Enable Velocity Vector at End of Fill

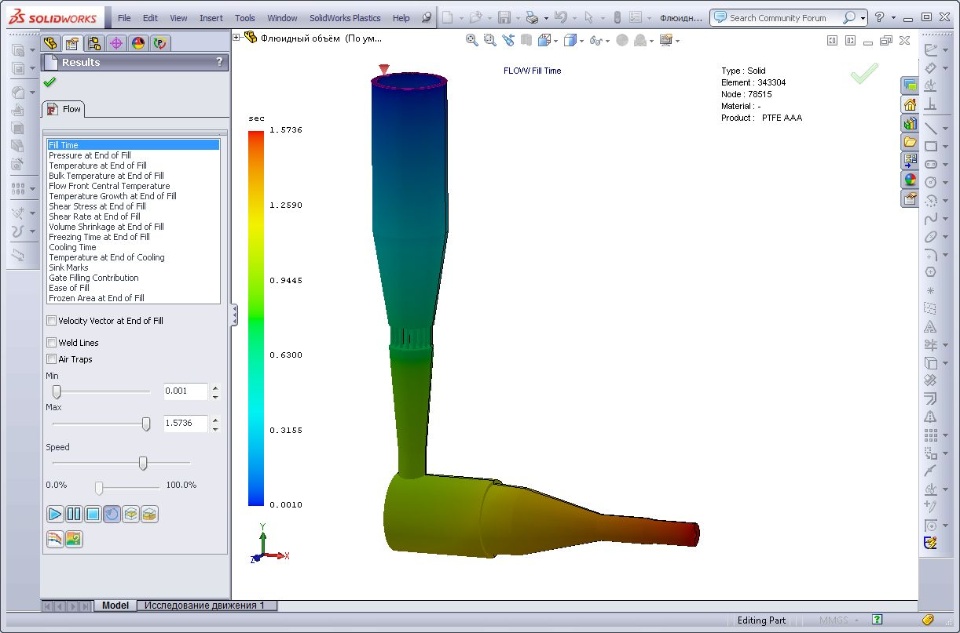point(52,320)
